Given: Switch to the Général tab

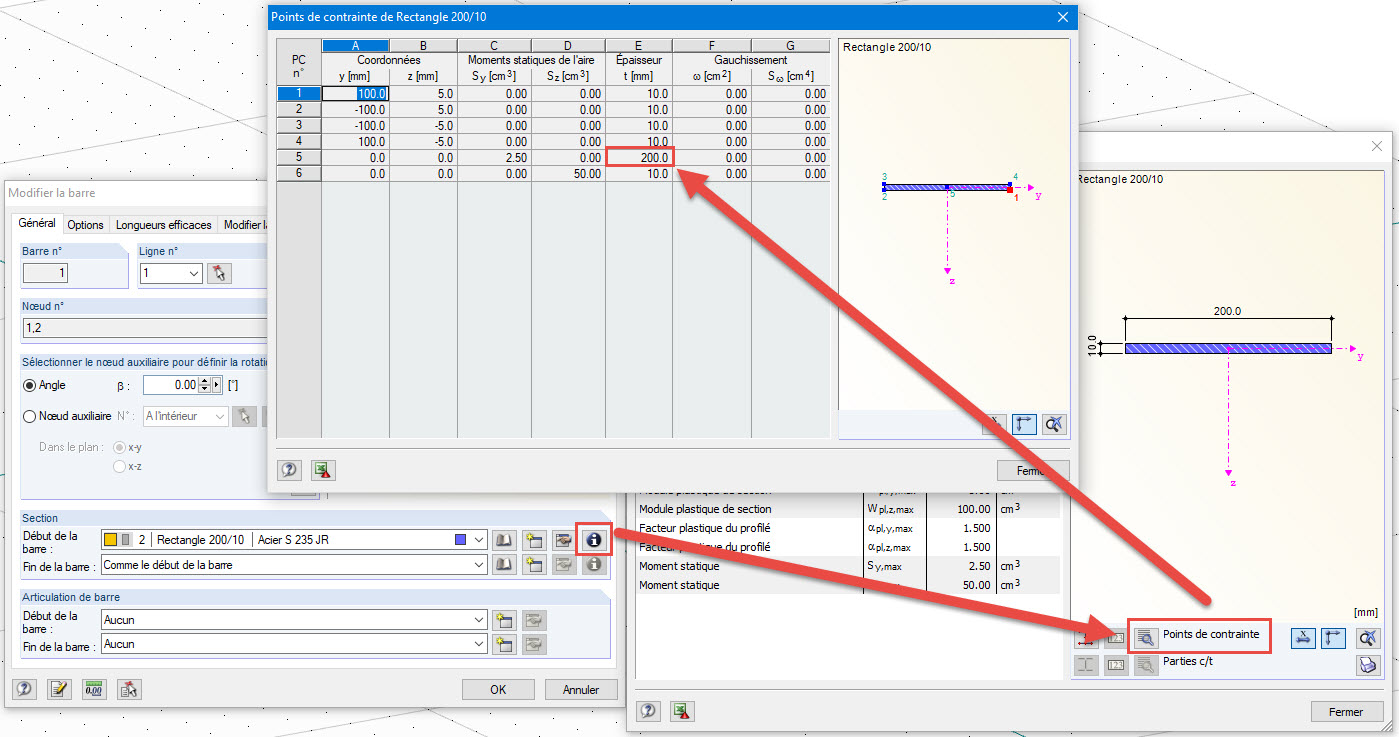Looking at the screenshot, I should pyautogui.click(x=37, y=224).
